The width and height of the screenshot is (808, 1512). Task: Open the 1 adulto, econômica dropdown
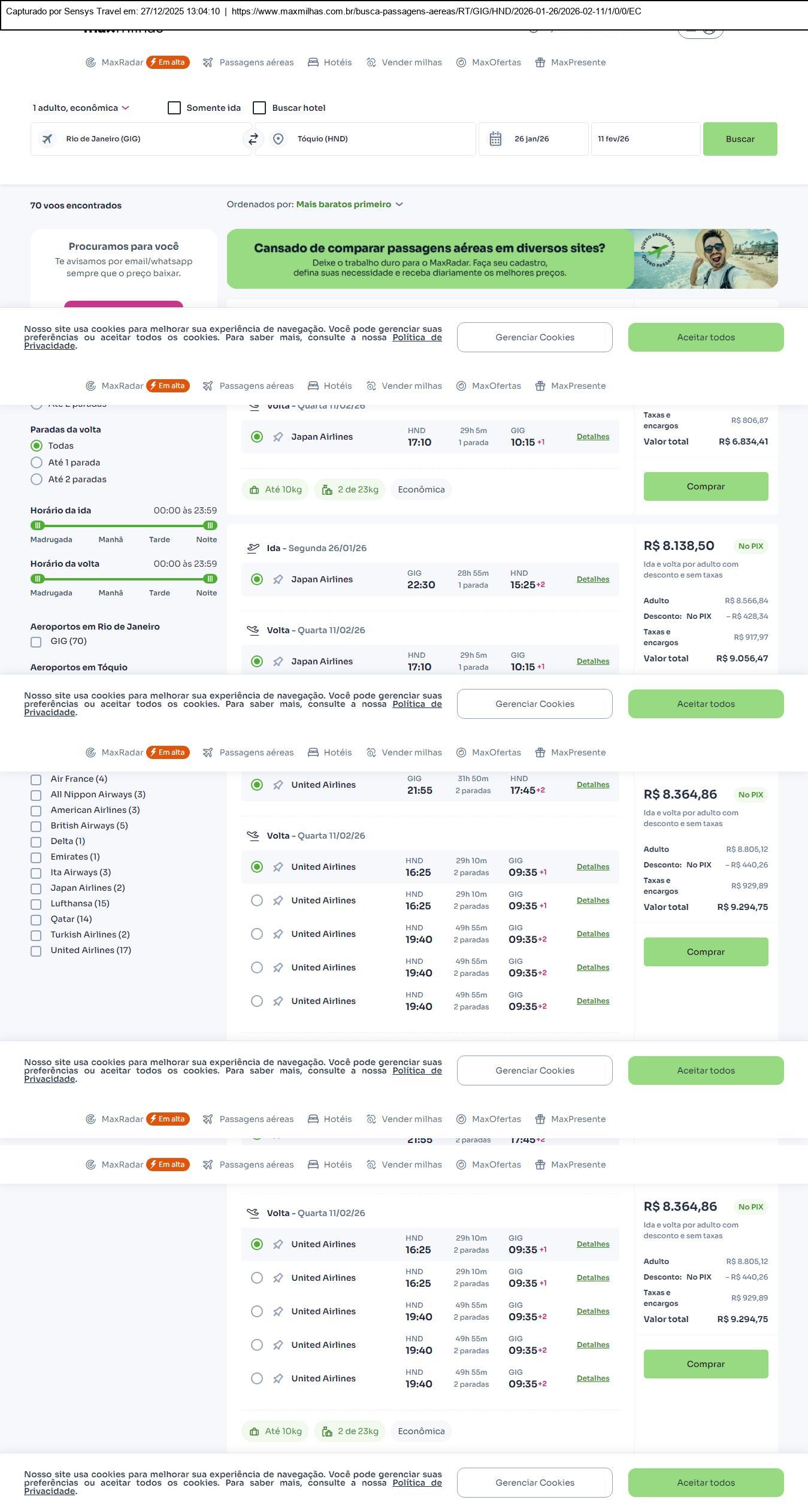[x=81, y=108]
